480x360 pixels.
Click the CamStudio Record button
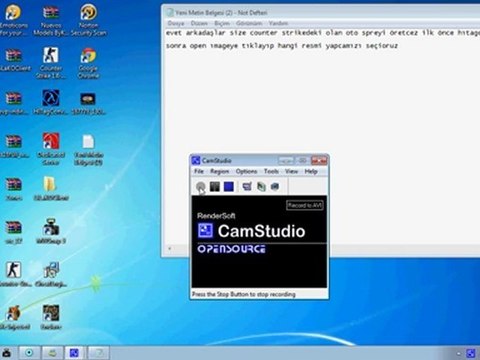coord(200,187)
